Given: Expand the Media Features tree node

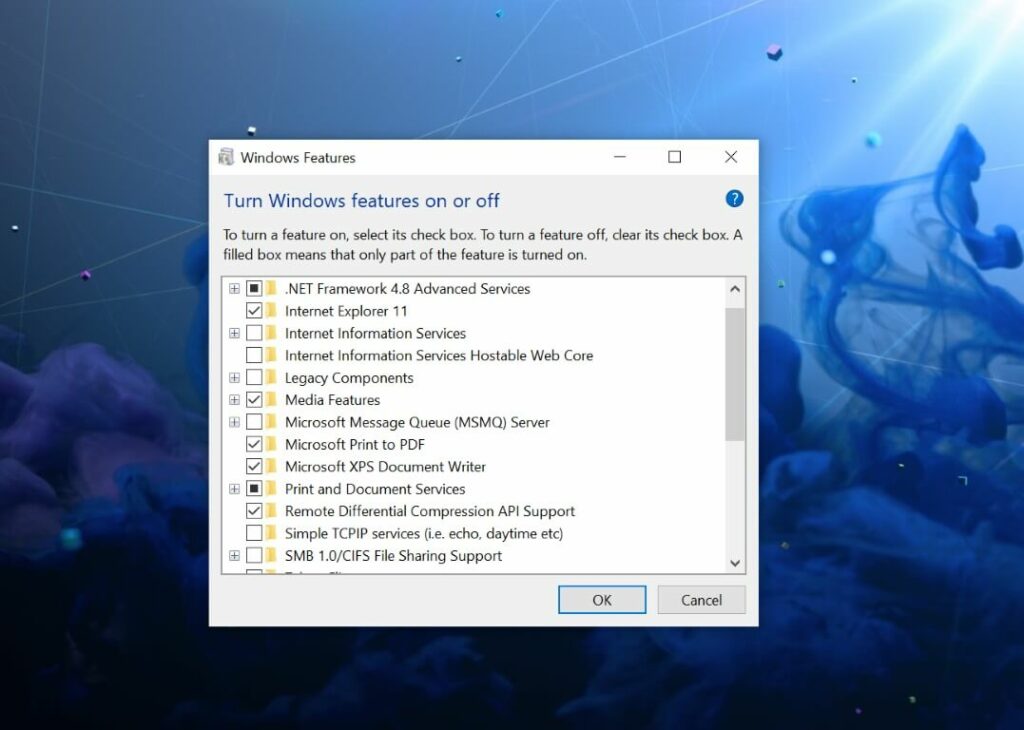Looking at the screenshot, I should (234, 400).
